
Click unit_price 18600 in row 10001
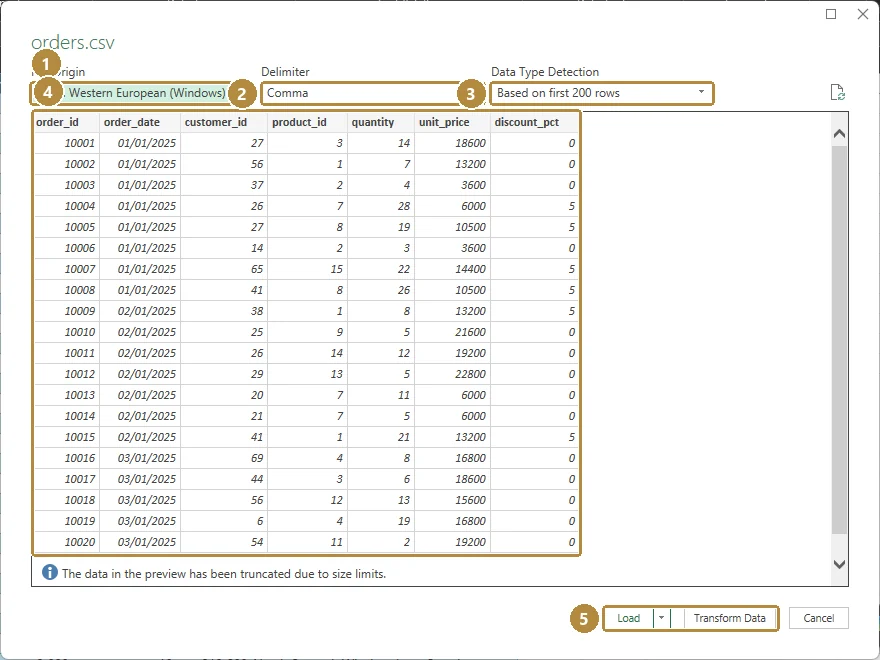[452, 143]
